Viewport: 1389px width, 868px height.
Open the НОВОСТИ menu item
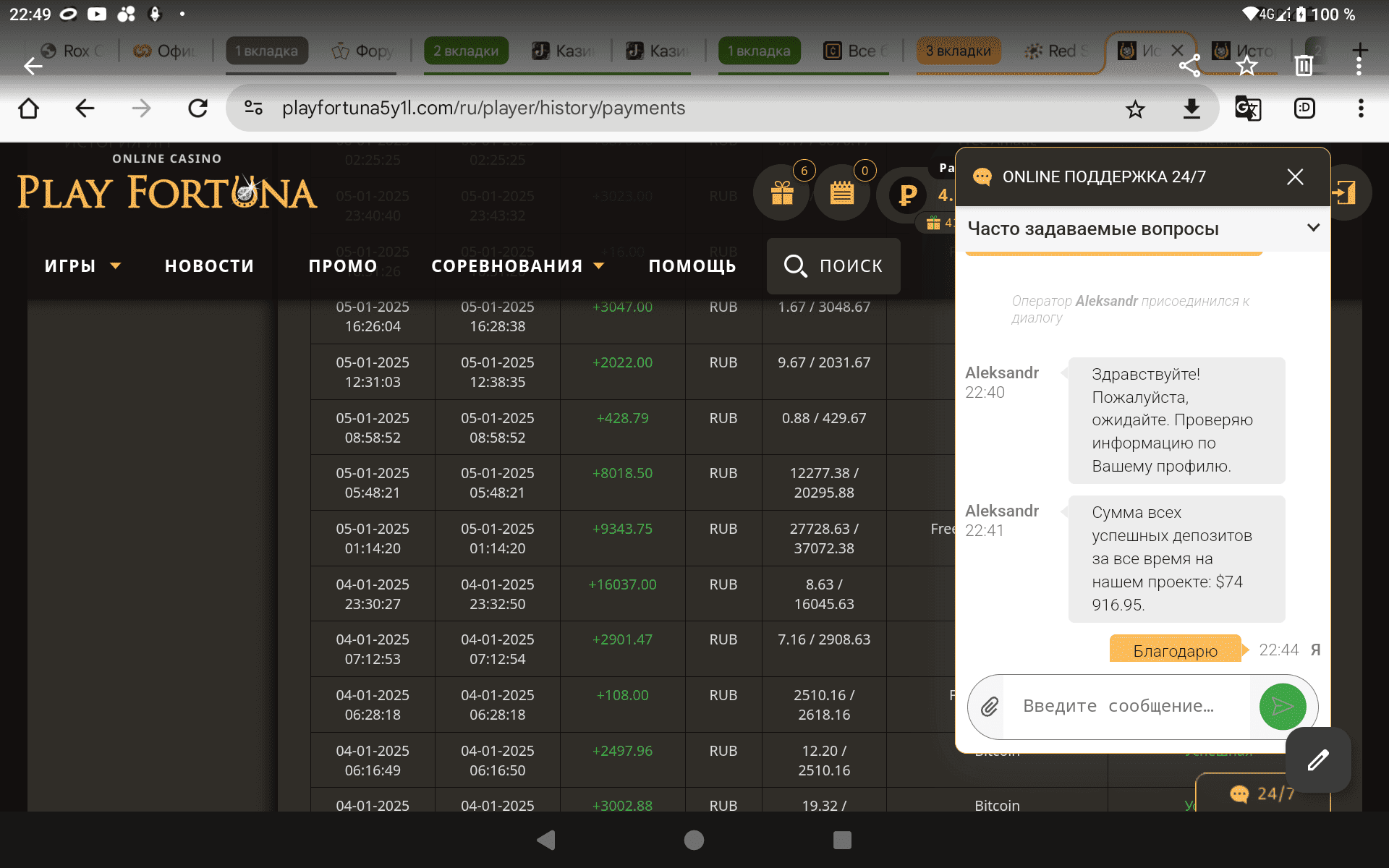pos(209,266)
